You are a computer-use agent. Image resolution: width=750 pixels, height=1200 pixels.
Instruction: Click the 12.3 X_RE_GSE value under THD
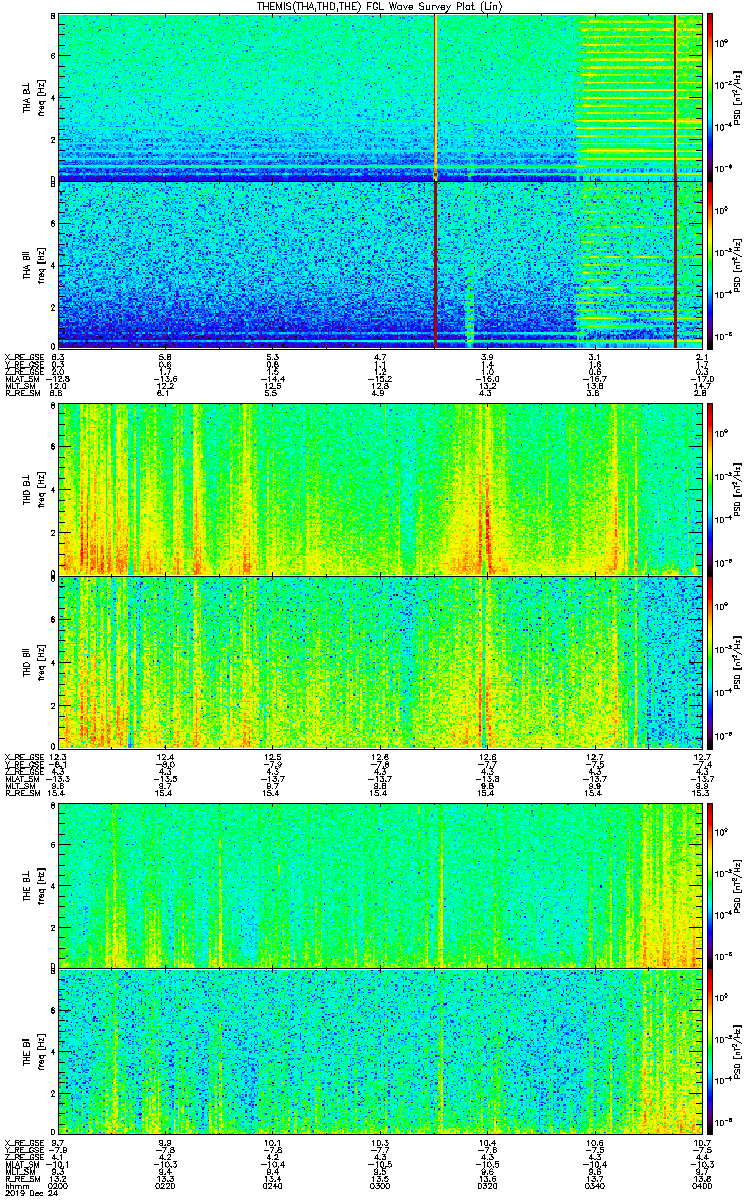pos(57,757)
